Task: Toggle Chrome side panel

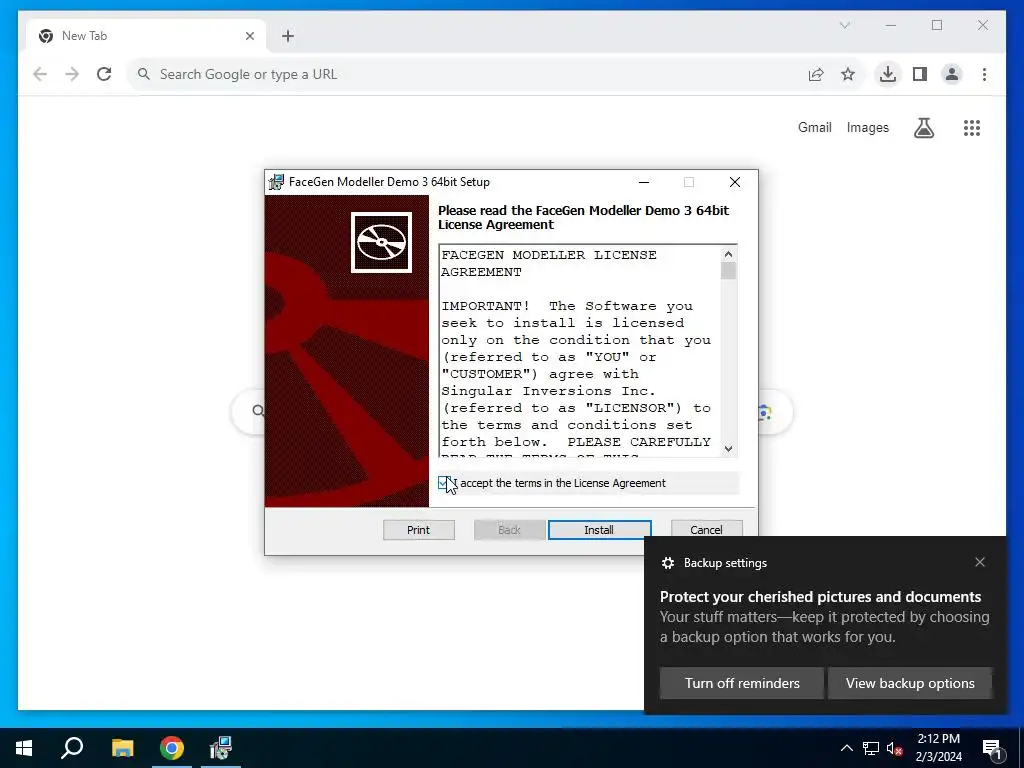Action: (920, 74)
